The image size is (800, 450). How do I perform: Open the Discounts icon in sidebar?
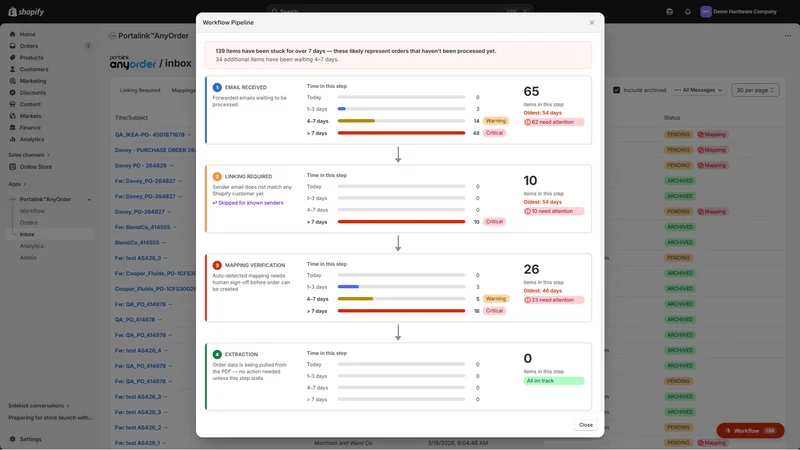[x=12, y=93]
